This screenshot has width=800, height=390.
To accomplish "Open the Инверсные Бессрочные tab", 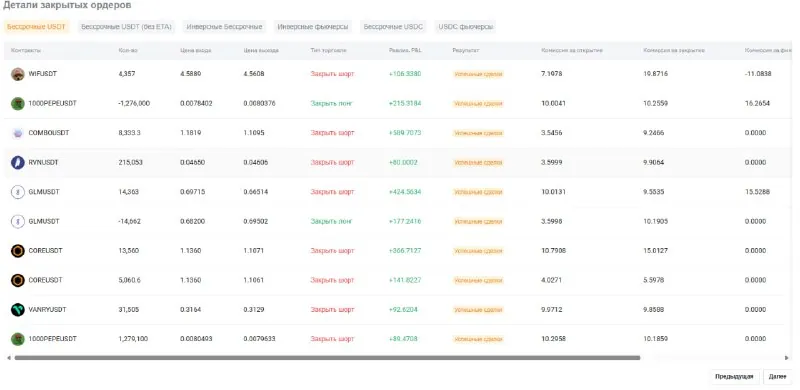I will pos(224,27).
